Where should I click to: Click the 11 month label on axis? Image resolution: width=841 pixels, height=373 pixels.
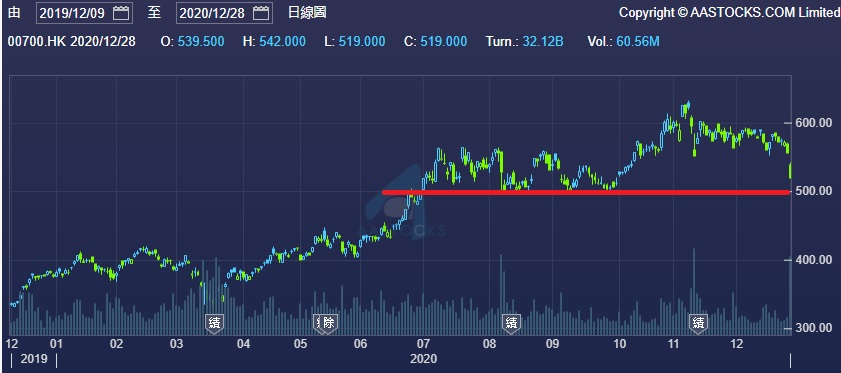[x=674, y=344]
